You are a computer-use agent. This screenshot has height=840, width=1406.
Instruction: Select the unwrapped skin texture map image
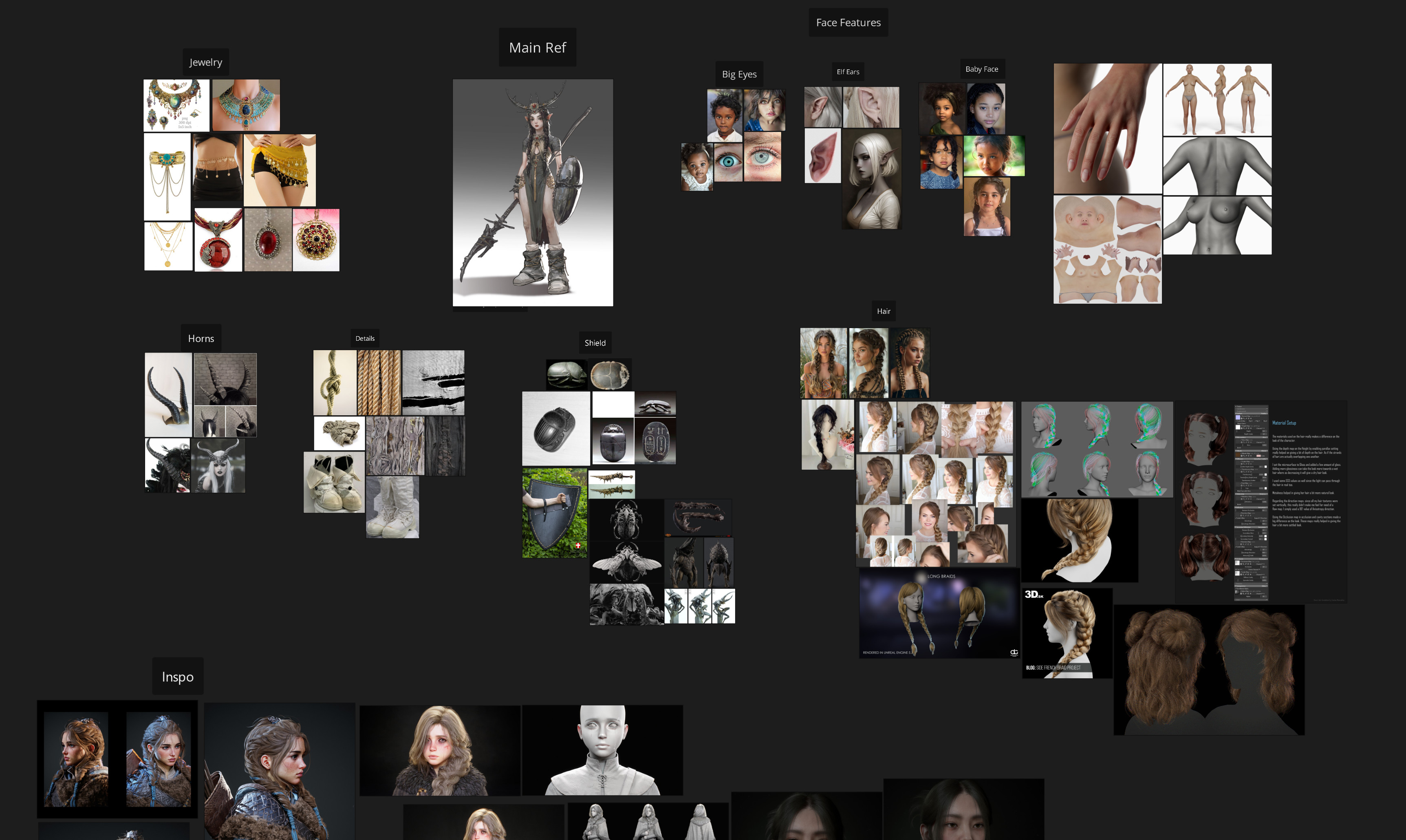click(1107, 249)
